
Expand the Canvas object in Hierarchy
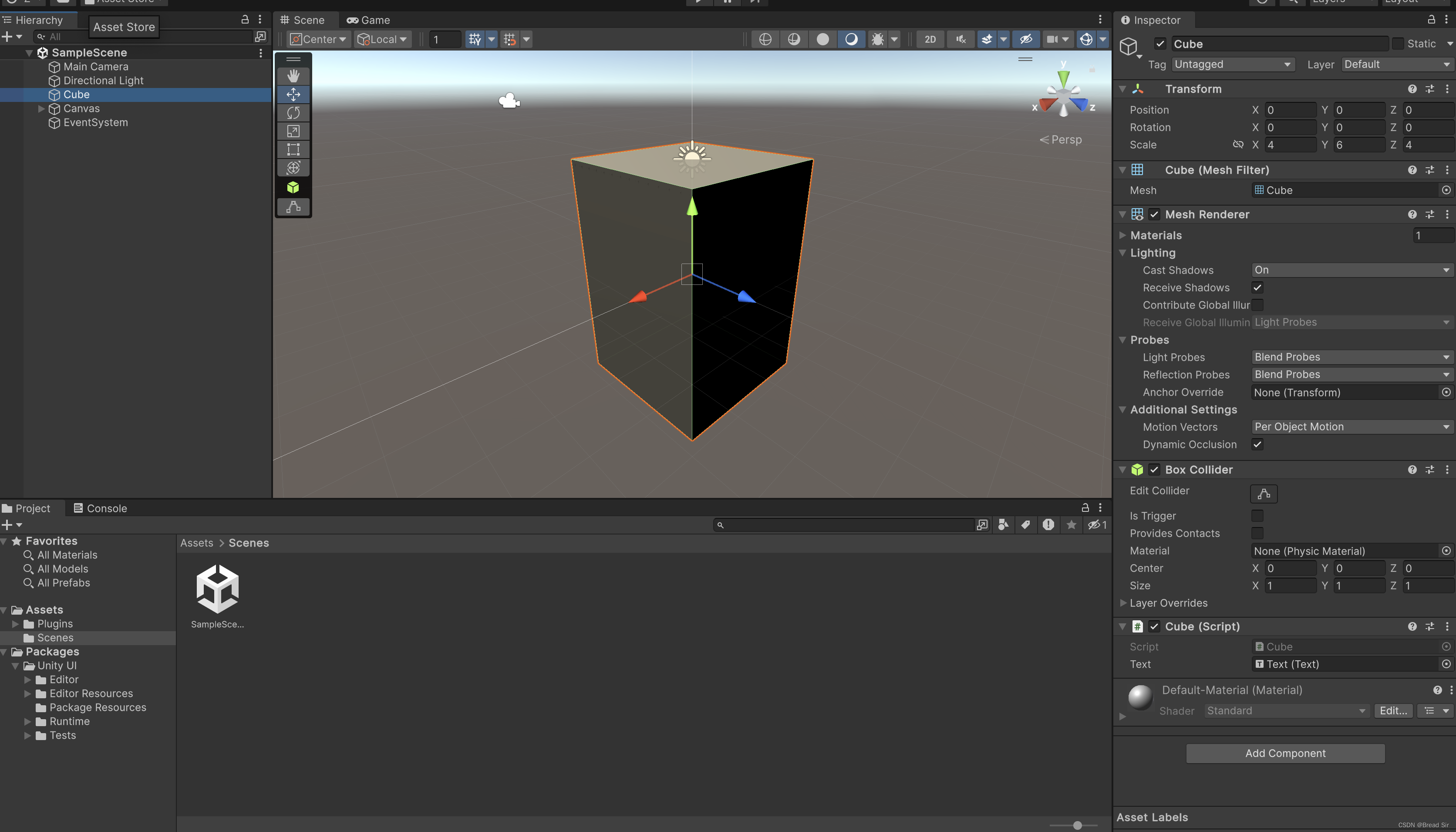click(41, 108)
